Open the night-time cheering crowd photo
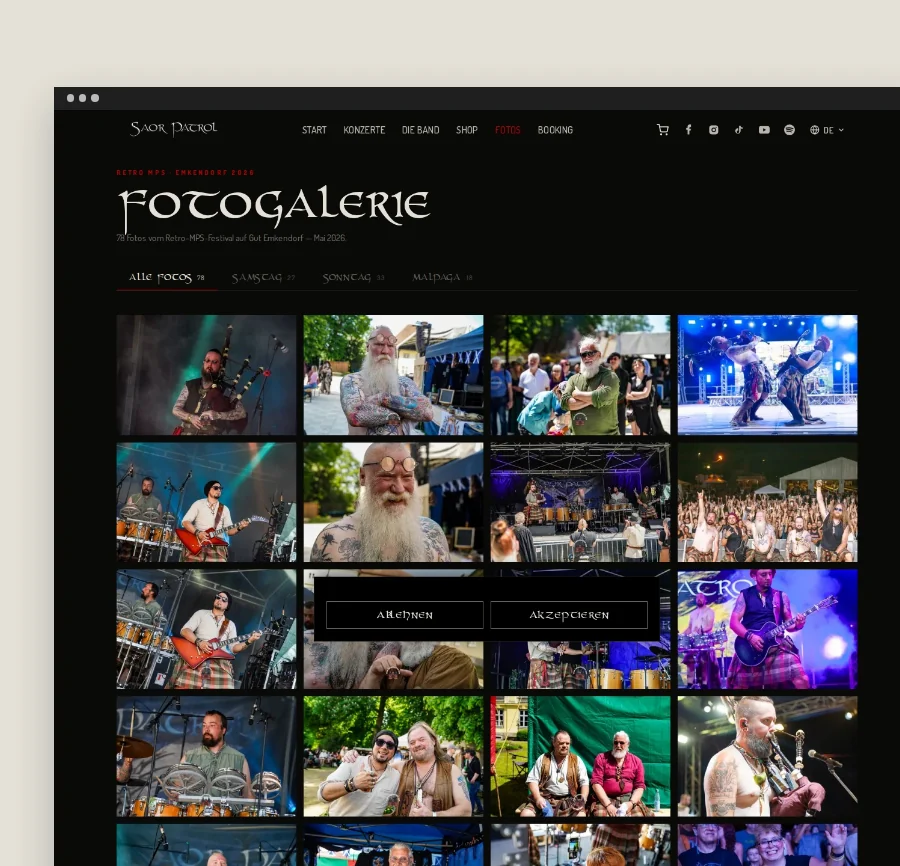This screenshot has width=900, height=866. point(767,502)
